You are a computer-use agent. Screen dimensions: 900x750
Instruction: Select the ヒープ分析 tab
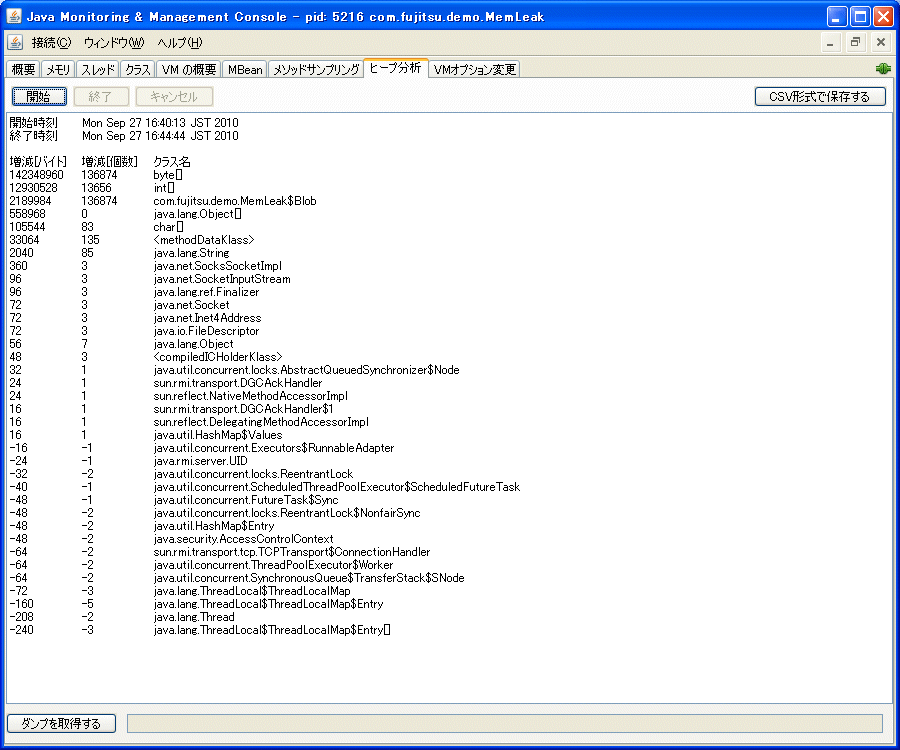tap(395, 68)
